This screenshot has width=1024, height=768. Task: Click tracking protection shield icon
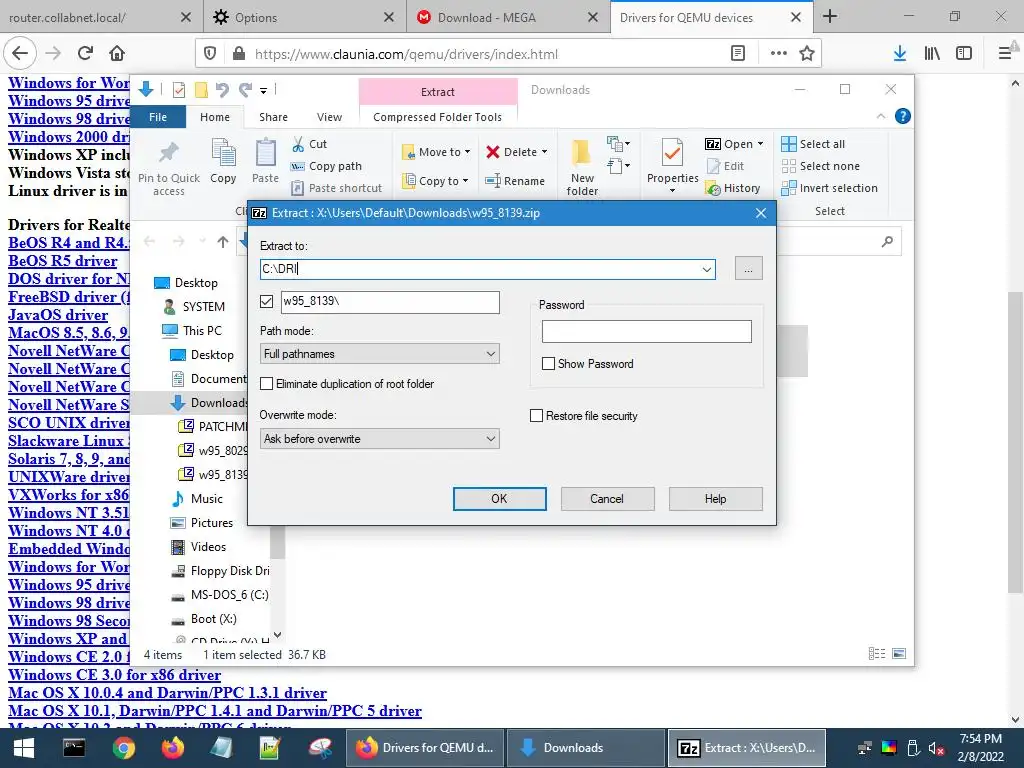tap(210, 54)
